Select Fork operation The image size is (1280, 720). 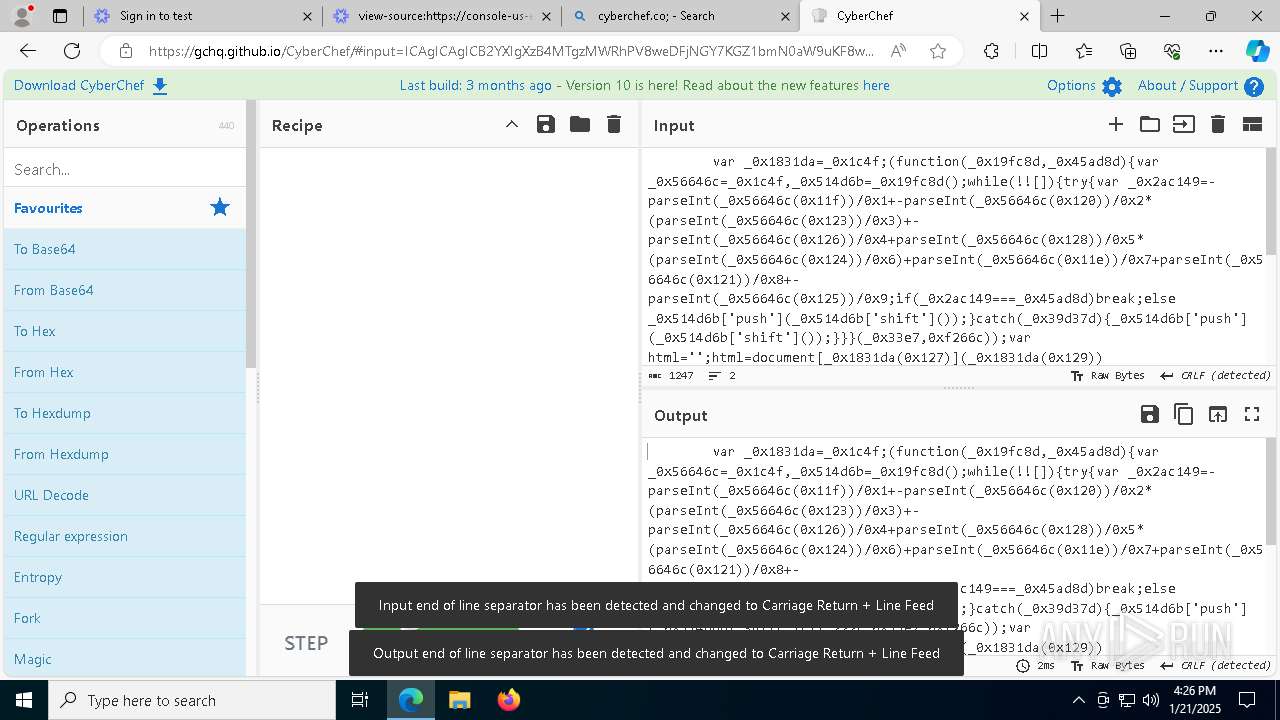click(x=125, y=618)
